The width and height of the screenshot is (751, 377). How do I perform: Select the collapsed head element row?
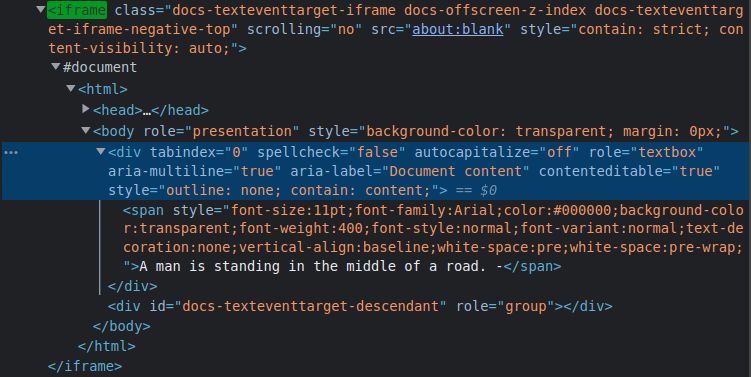[150, 110]
